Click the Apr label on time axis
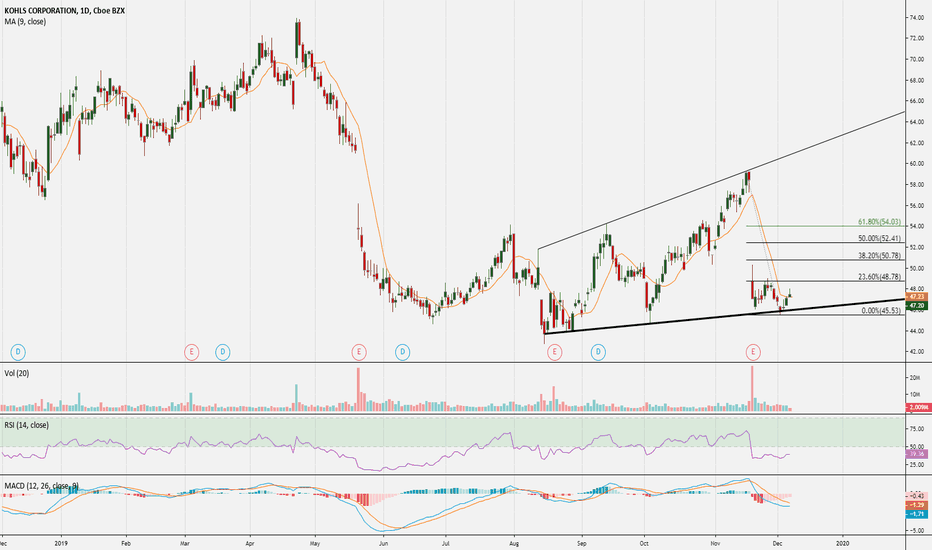This screenshot has height=550, width=932. (x=250, y=543)
